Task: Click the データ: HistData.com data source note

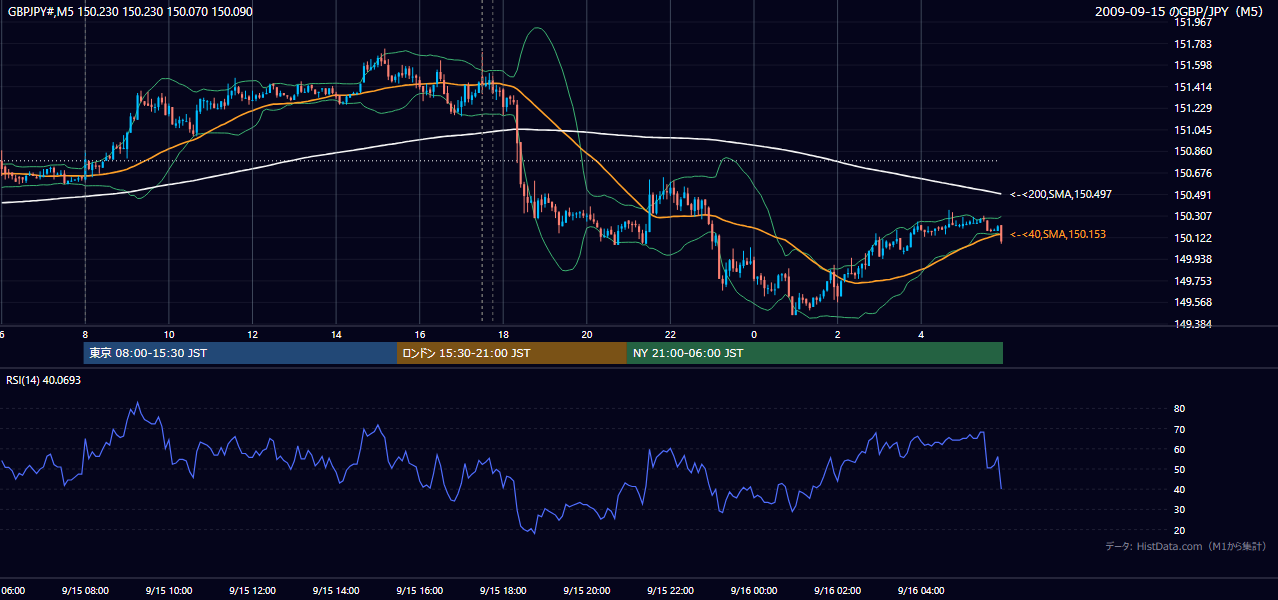Action: coord(1186,547)
